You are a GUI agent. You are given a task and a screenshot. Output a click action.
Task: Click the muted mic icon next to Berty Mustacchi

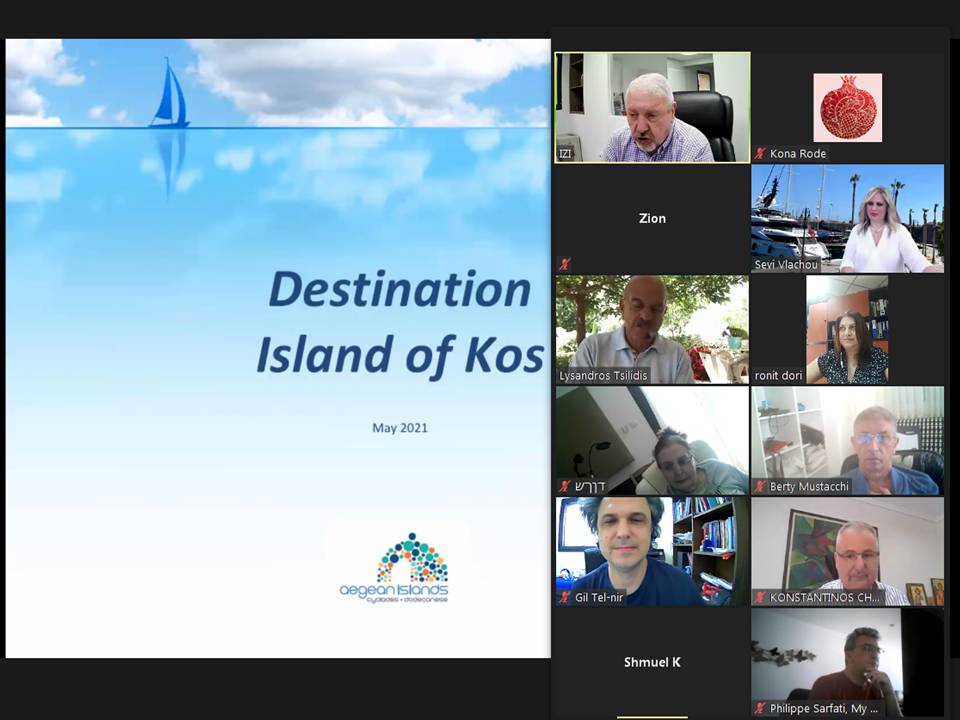pyautogui.click(x=760, y=487)
